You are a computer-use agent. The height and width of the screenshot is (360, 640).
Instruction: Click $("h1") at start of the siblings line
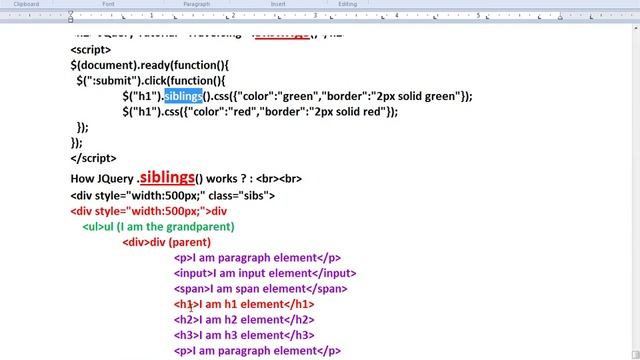click(142, 96)
